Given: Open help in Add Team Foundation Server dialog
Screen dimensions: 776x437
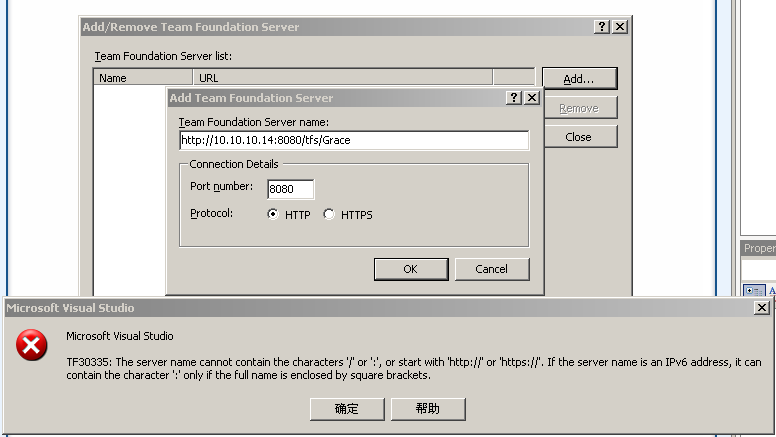Looking at the screenshot, I should click(514, 97).
